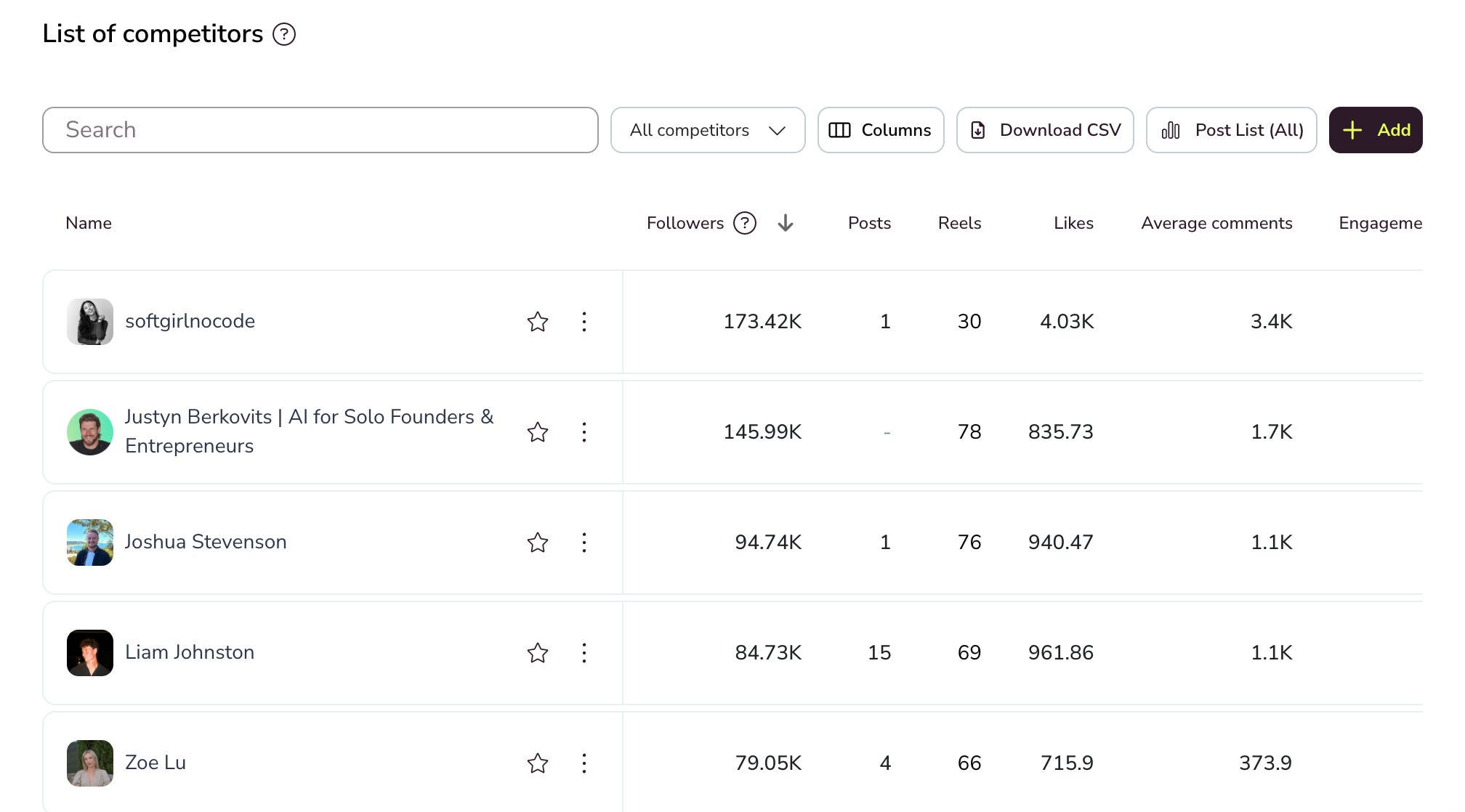Open the kebab menu for Liam Johnston
This screenshot has height=812, width=1465.
[x=584, y=653]
